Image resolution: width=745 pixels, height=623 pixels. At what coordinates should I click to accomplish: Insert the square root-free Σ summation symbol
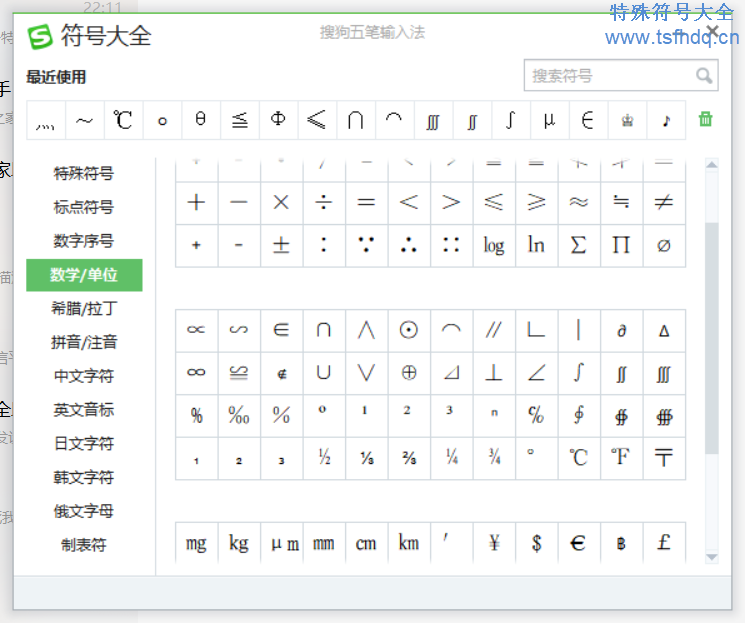click(578, 245)
